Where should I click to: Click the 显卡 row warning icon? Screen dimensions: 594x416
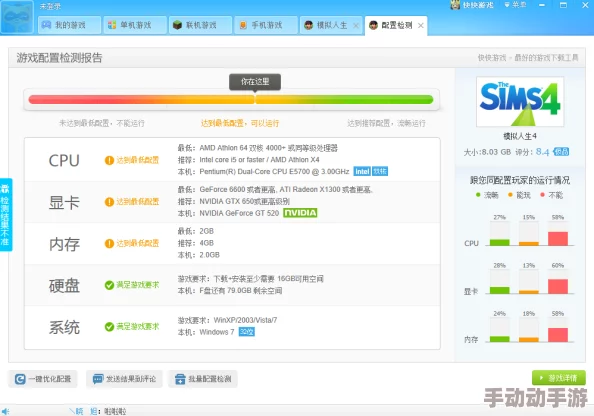pyautogui.click(x=109, y=202)
